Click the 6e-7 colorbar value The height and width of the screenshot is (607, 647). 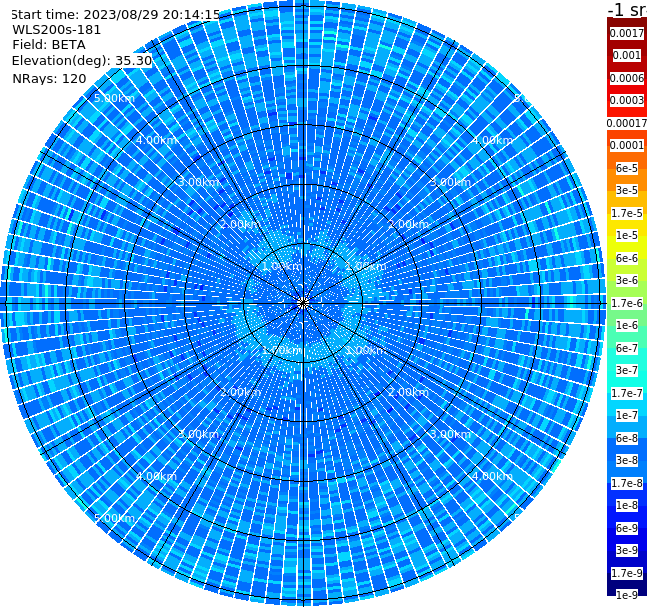[627, 348]
